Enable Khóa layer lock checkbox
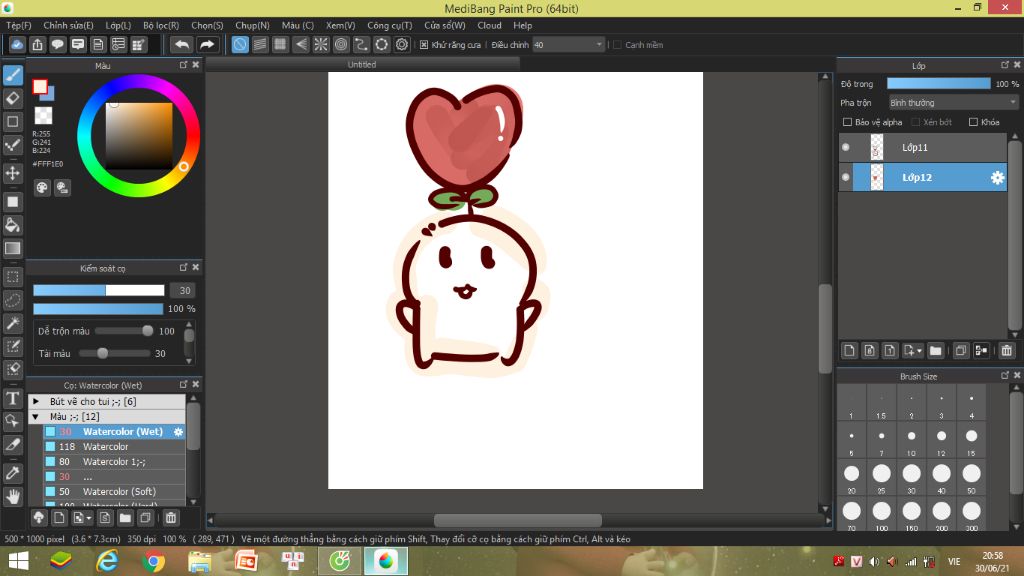Viewport: 1024px width, 576px height. pyautogui.click(x=973, y=122)
